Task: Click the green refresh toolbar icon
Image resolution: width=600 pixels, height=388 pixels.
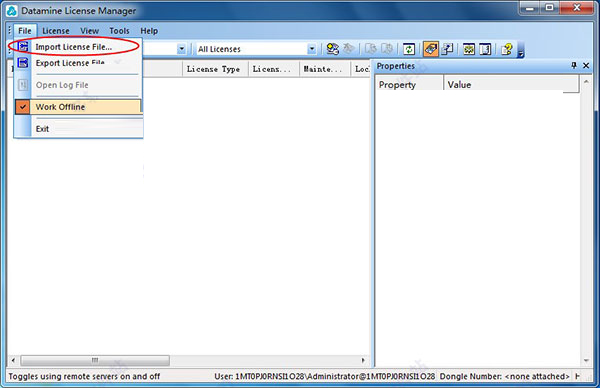Action: (x=409, y=49)
